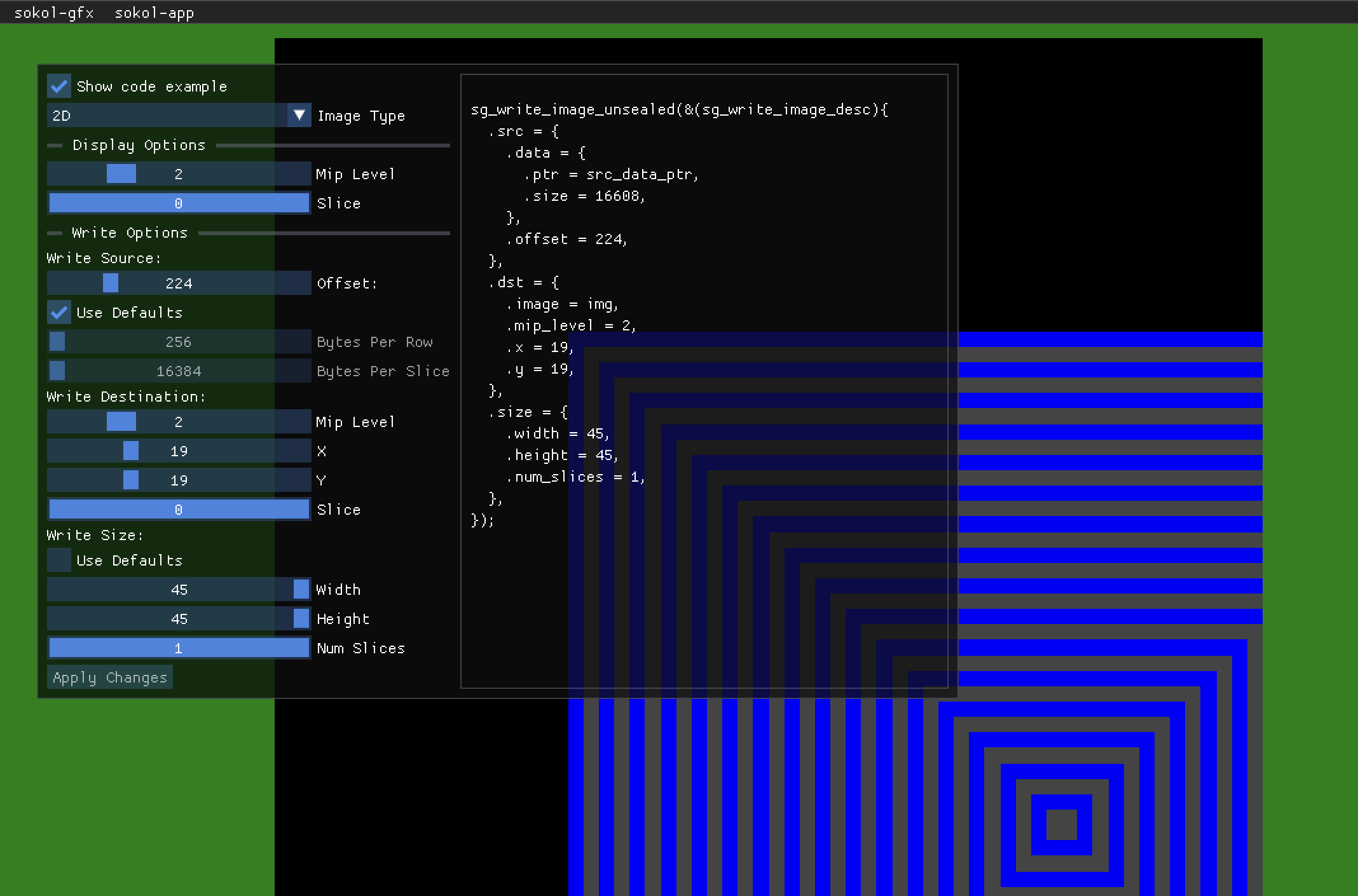This screenshot has height=896, width=1358.
Task: Click the Write Destination Slice slider
Action: point(179,509)
